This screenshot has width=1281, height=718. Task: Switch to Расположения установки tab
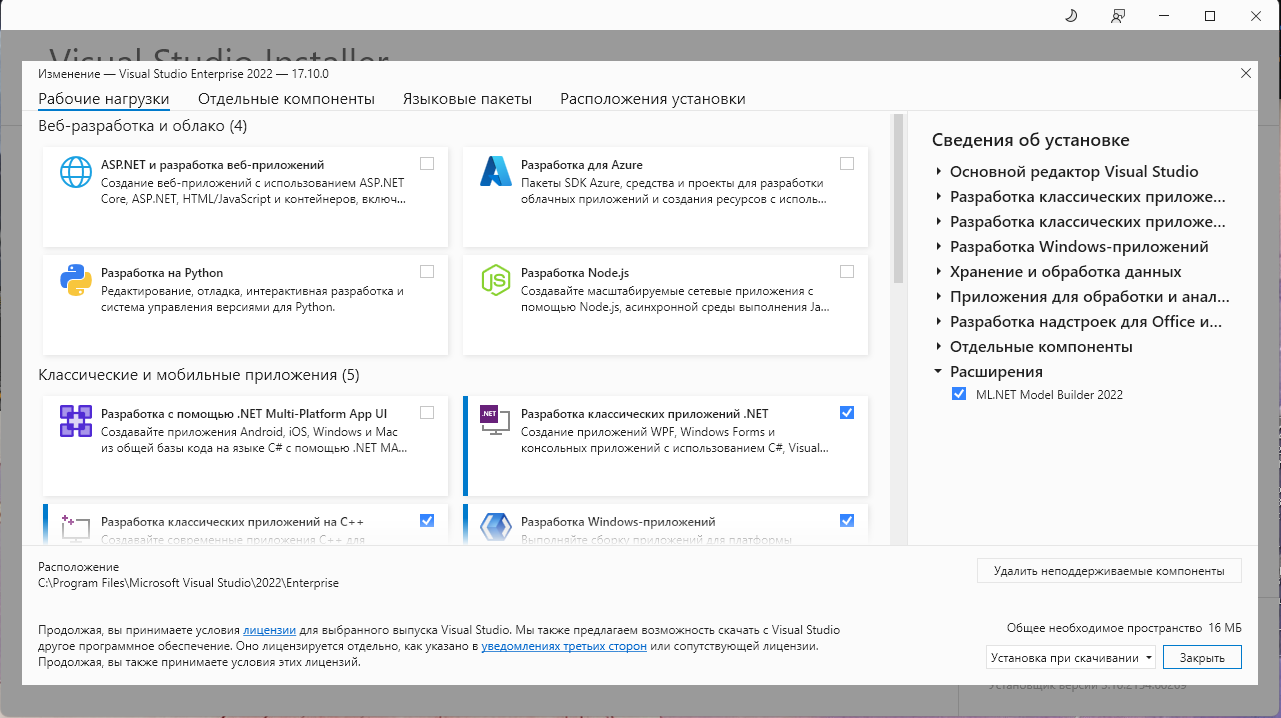(653, 99)
